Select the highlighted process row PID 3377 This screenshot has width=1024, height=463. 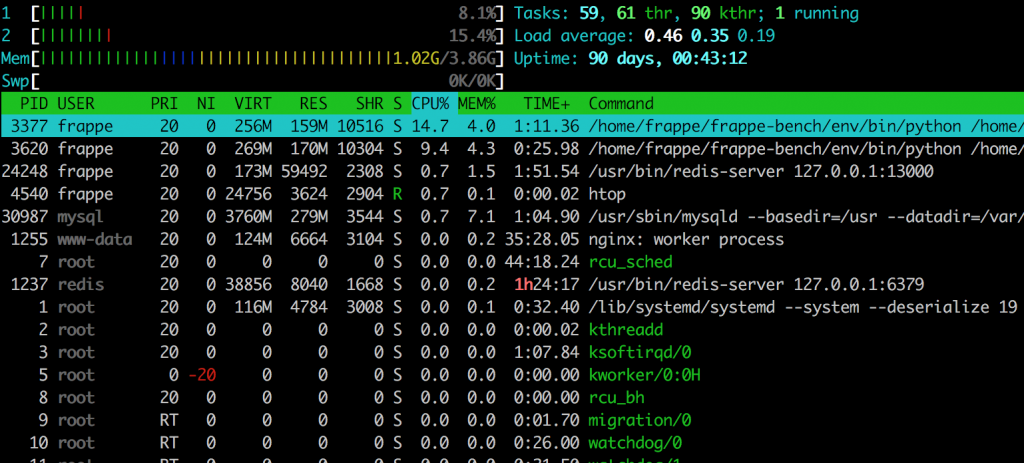(x=512, y=126)
